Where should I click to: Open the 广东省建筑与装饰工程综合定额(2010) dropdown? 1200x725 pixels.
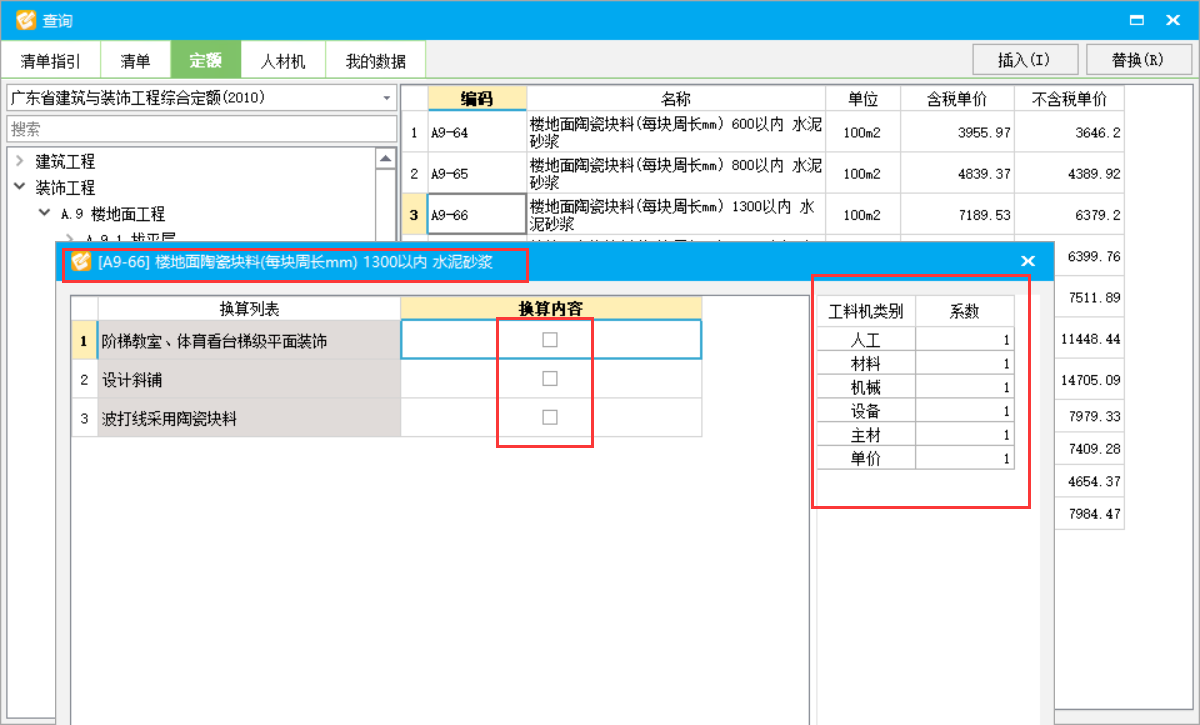point(387,98)
